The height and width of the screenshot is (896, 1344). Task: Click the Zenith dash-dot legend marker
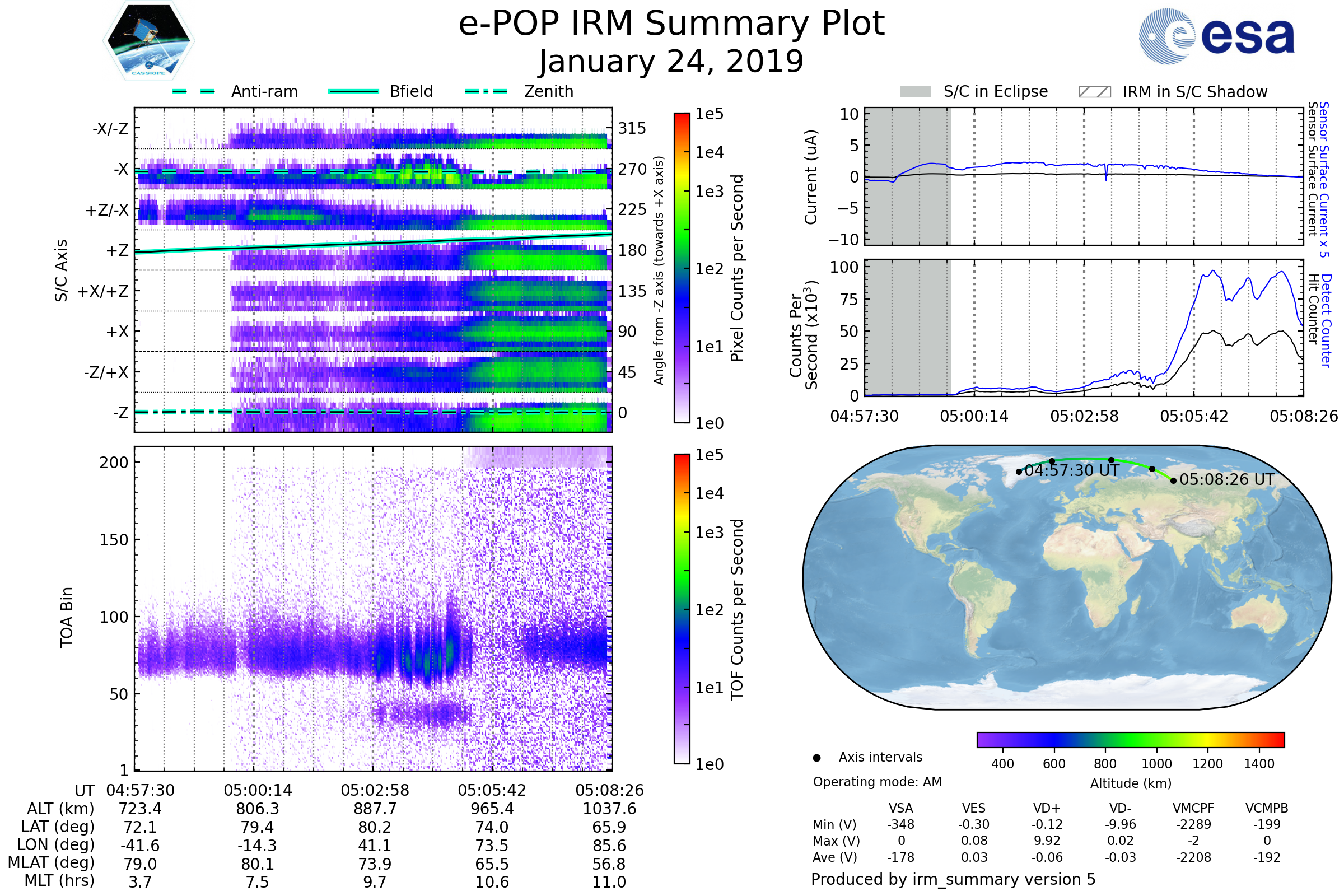tap(486, 91)
